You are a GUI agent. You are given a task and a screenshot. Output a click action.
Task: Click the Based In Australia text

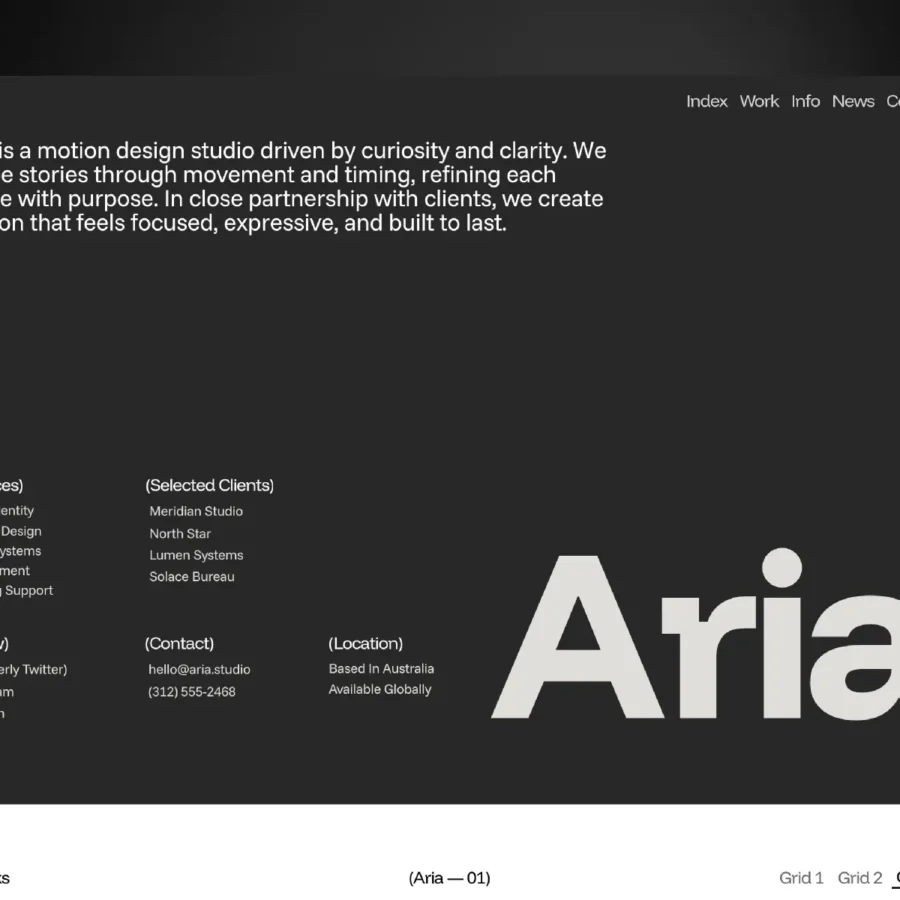(x=381, y=669)
